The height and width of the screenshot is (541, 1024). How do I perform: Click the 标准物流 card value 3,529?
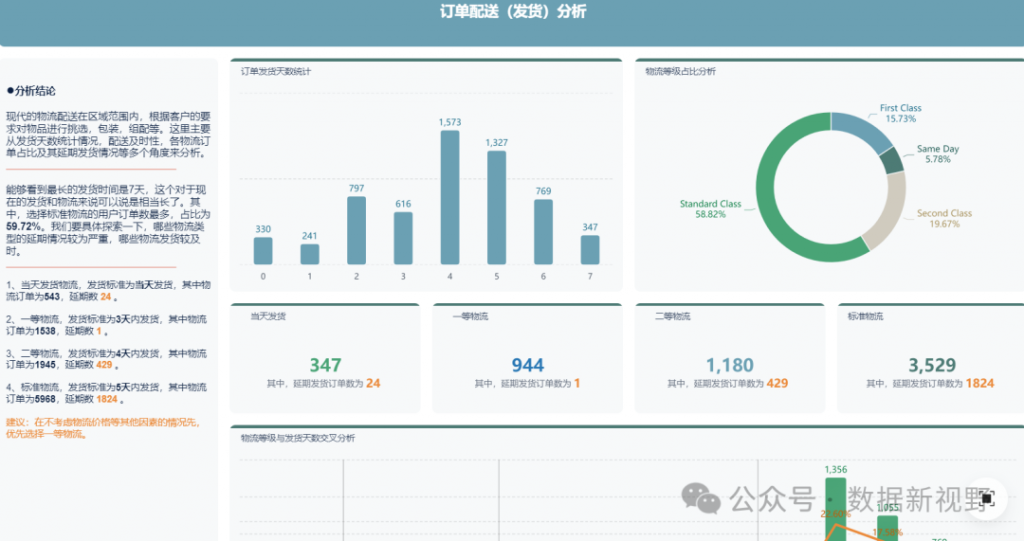pyautogui.click(x=932, y=366)
